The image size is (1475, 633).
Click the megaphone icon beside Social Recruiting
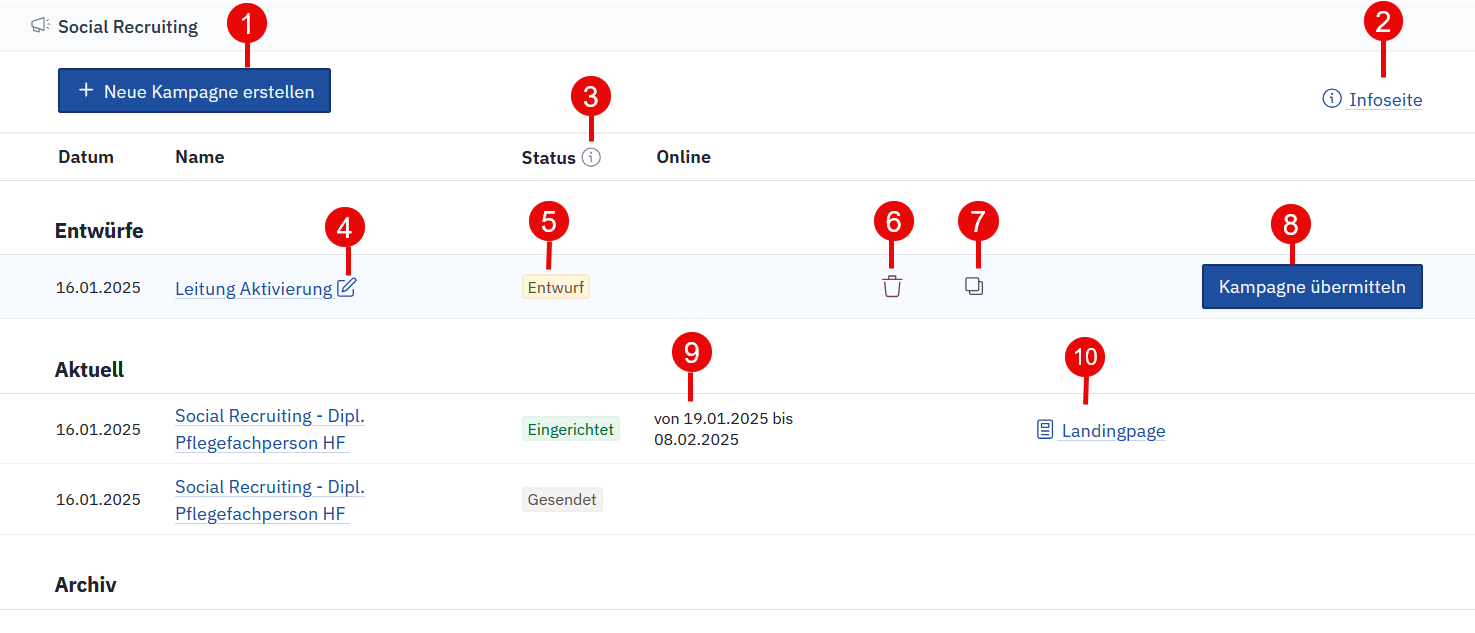click(40, 26)
